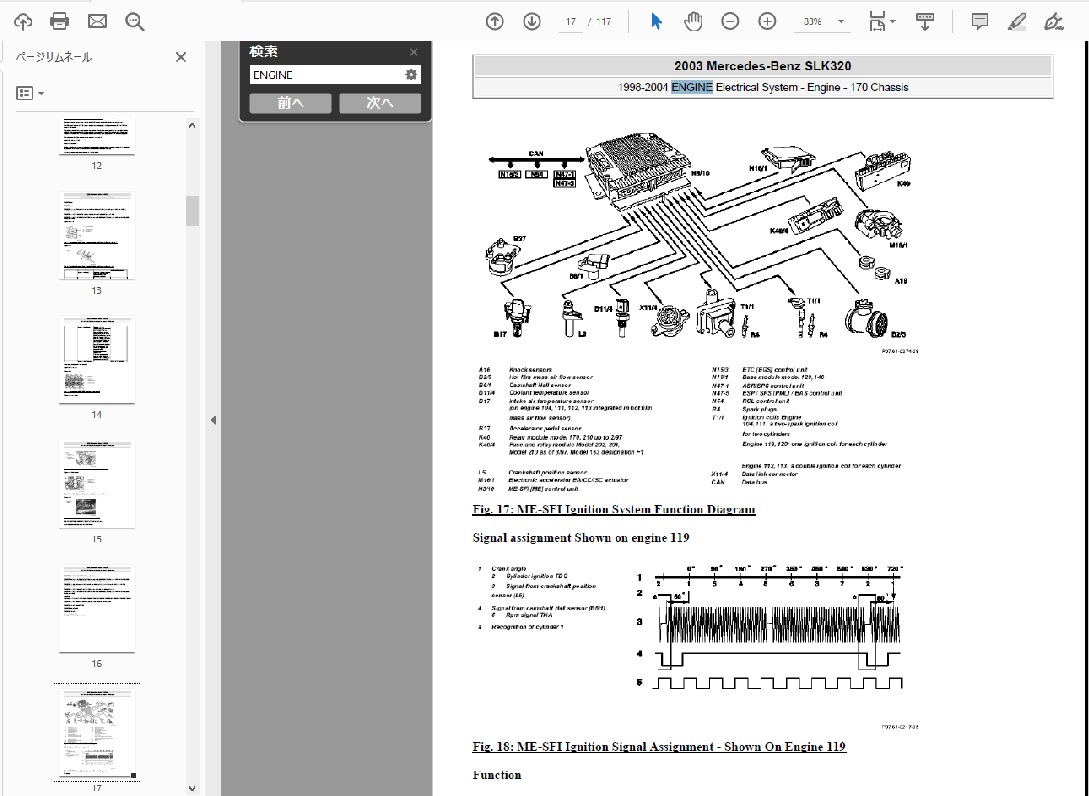Open the page fit options dropdown
Image resolution: width=1089 pixels, height=796 pixels.
tap(881, 22)
